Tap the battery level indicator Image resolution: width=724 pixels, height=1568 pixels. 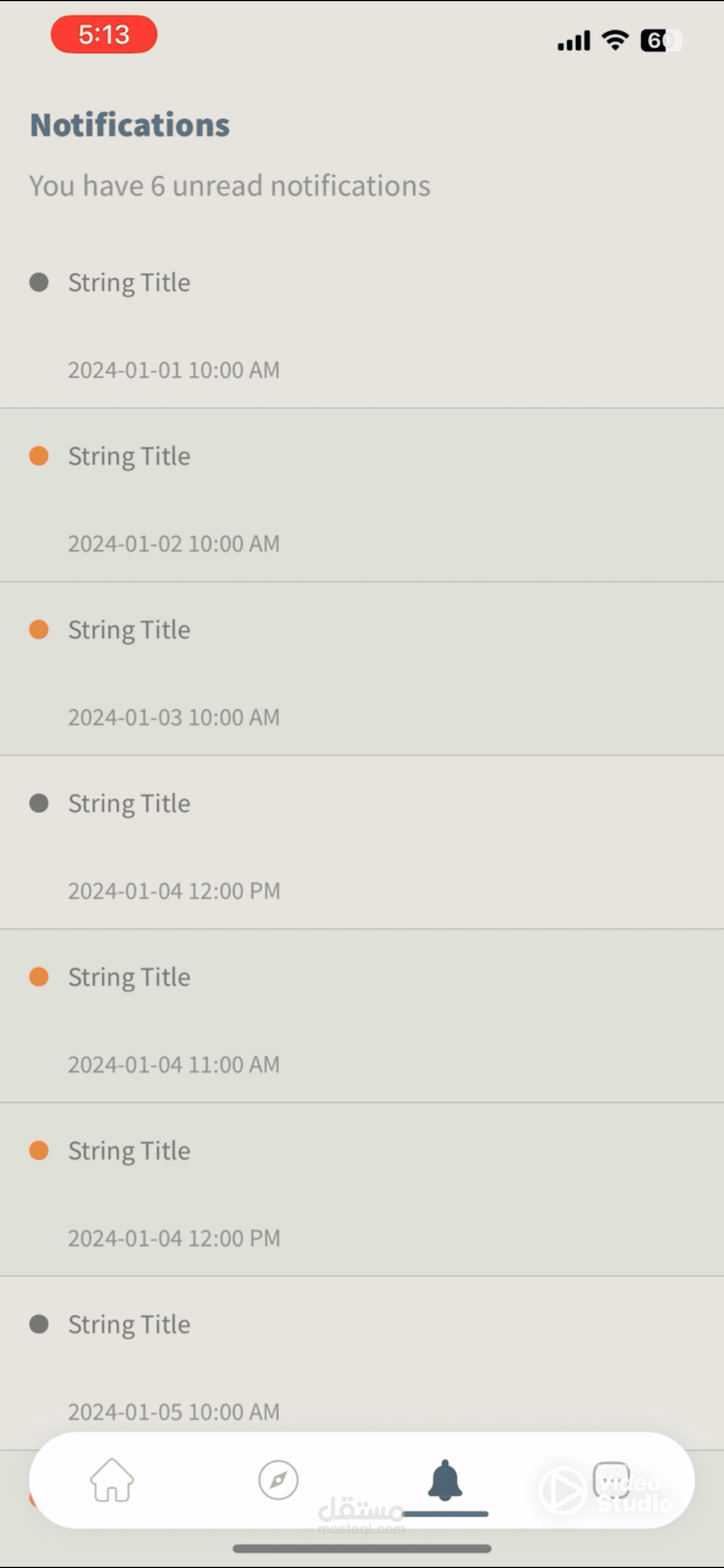click(x=662, y=41)
